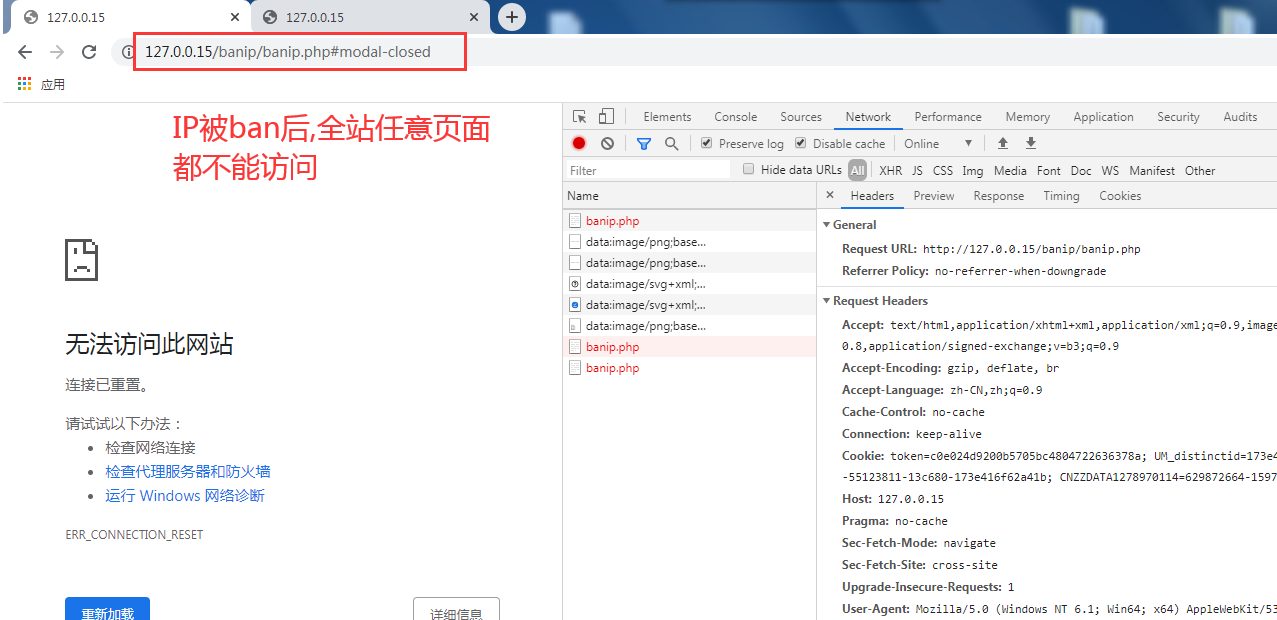The width and height of the screenshot is (1277, 620).
Task: Toggle the Hide data URLs checkbox
Action: coord(748,169)
